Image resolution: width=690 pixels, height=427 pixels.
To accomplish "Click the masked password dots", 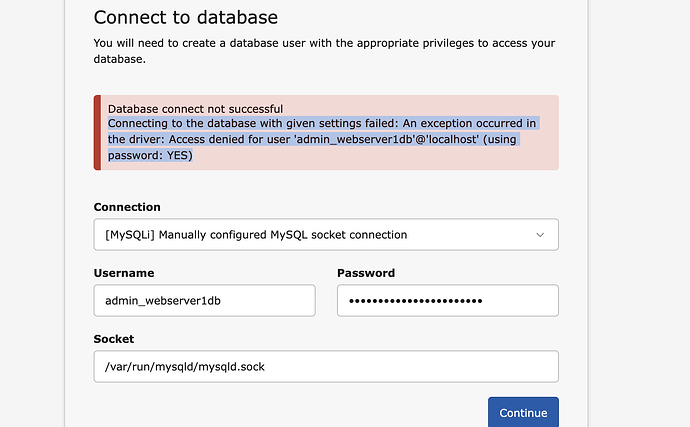I will click(410, 300).
